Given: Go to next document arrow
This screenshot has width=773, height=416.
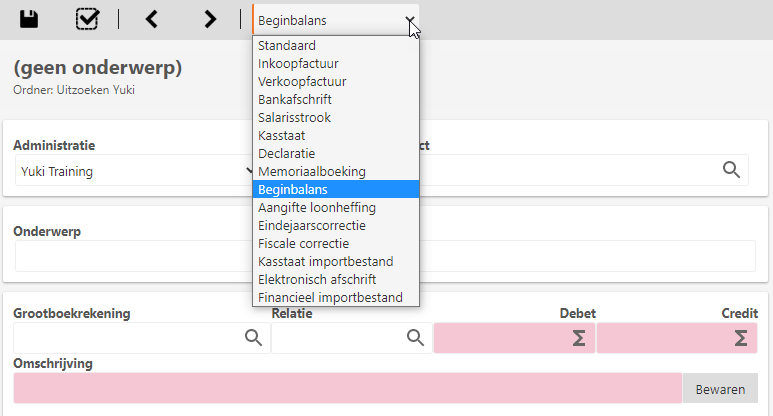Looking at the screenshot, I should coord(210,18).
